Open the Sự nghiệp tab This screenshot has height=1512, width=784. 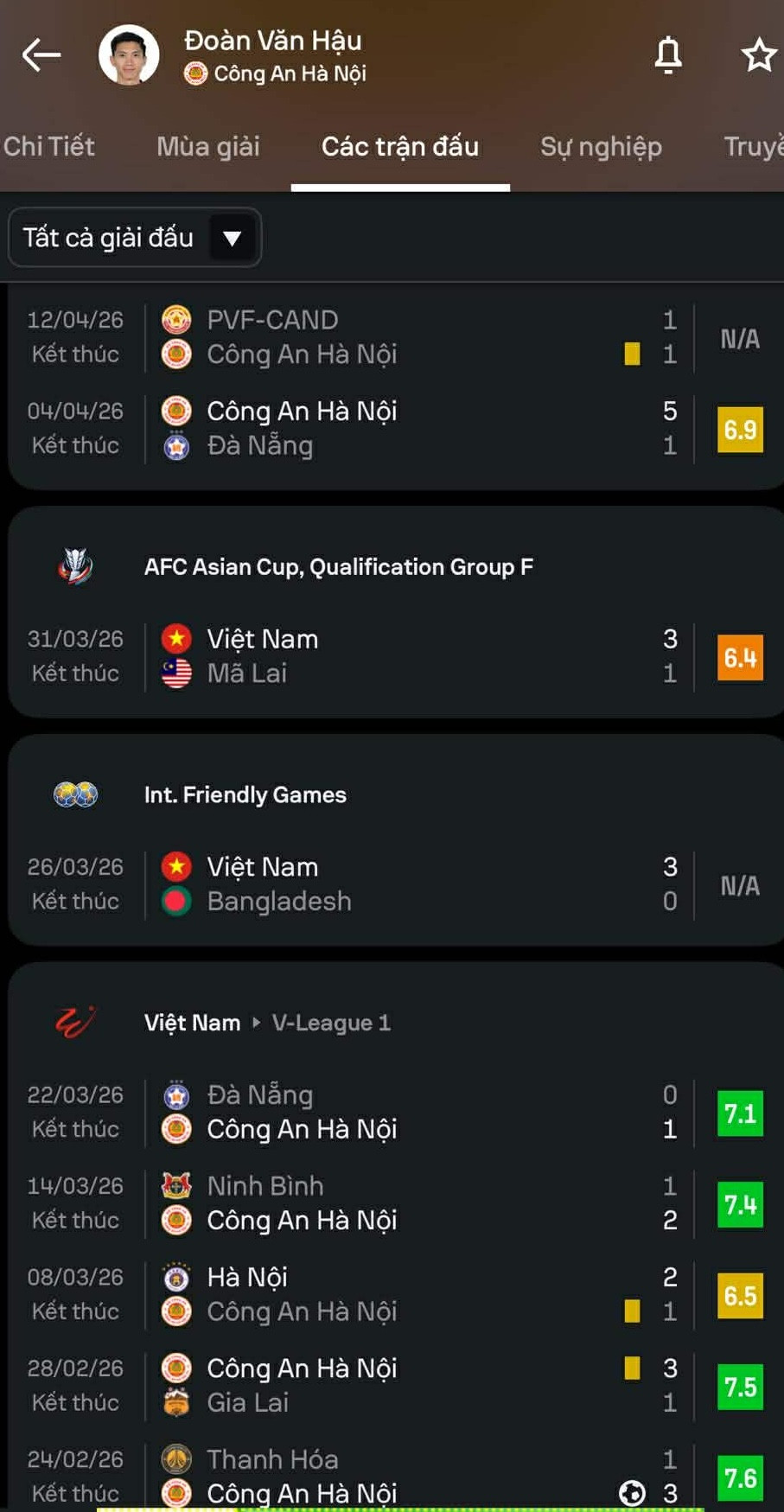601,146
